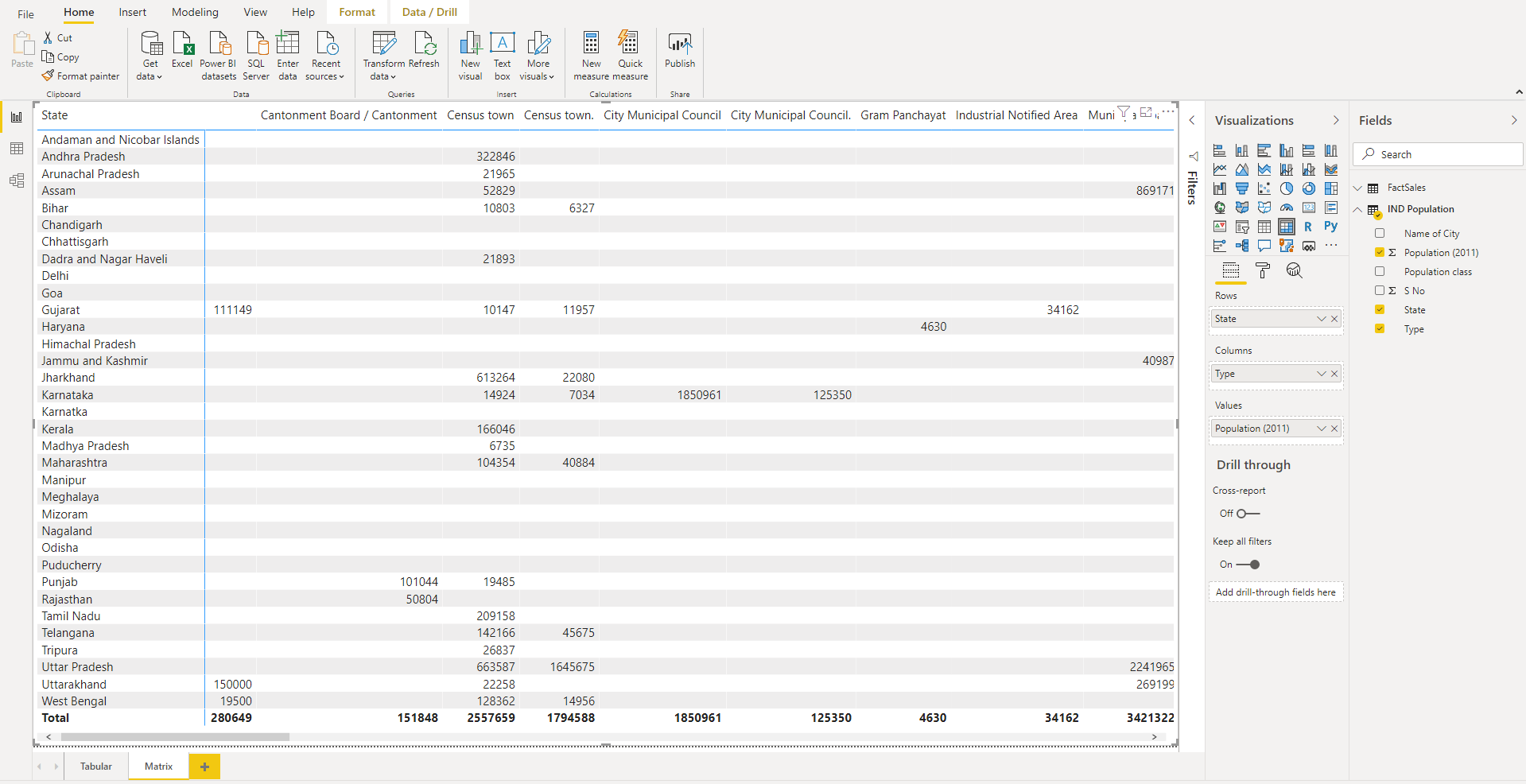Select the slicer visual icon

[x=1242, y=227]
